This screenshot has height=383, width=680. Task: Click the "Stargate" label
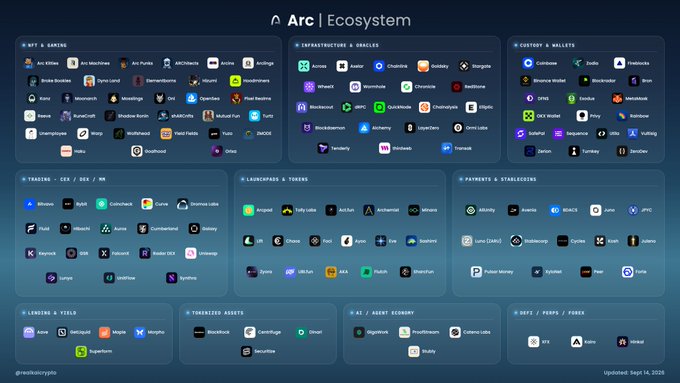click(x=481, y=66)
